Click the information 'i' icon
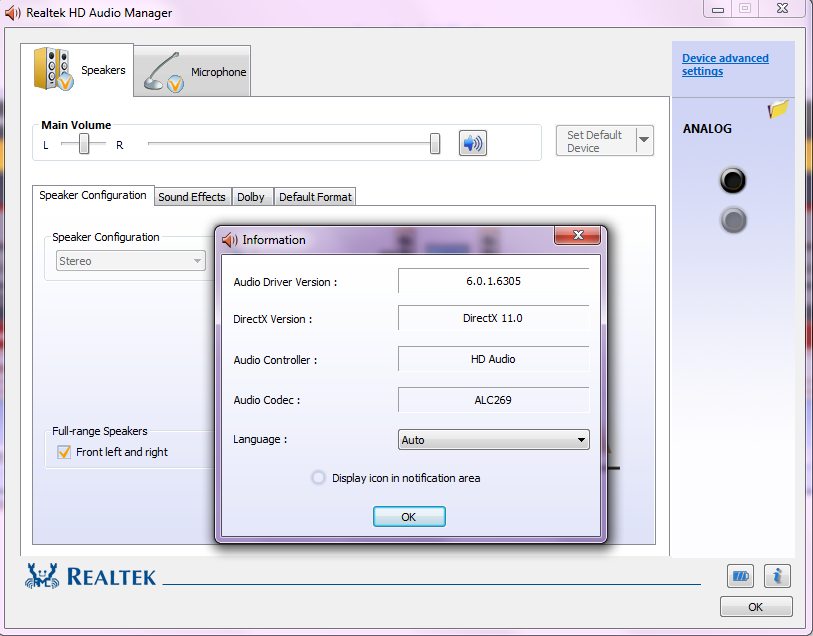Image resolution: width=813 pixels, height=636 pixels. pos(777,576)
